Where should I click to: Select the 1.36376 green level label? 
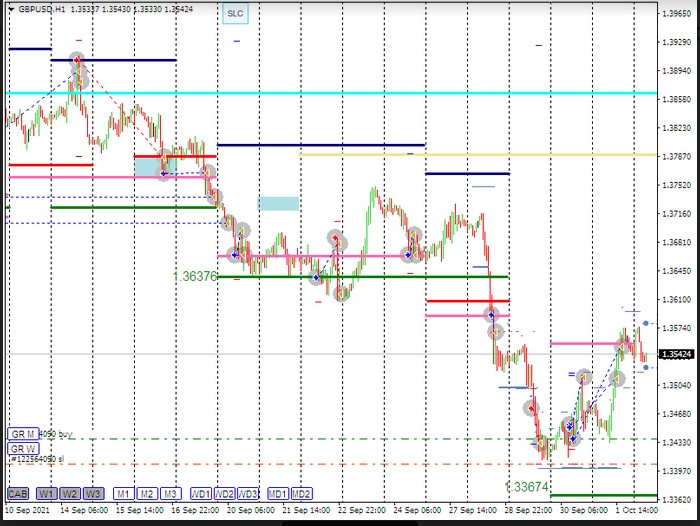coord(194,276)
